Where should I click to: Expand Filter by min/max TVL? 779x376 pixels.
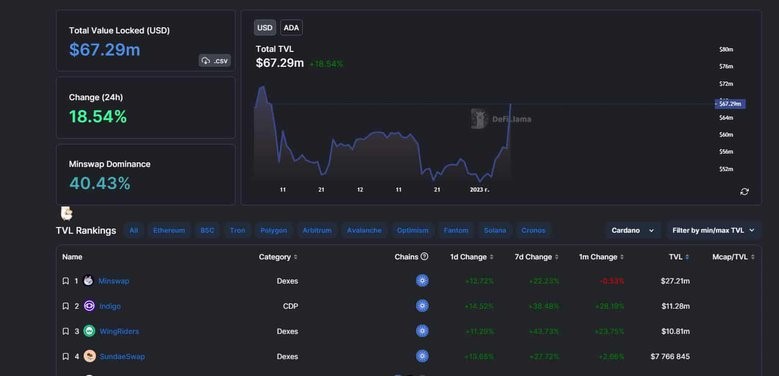click(x=713, y=230)
